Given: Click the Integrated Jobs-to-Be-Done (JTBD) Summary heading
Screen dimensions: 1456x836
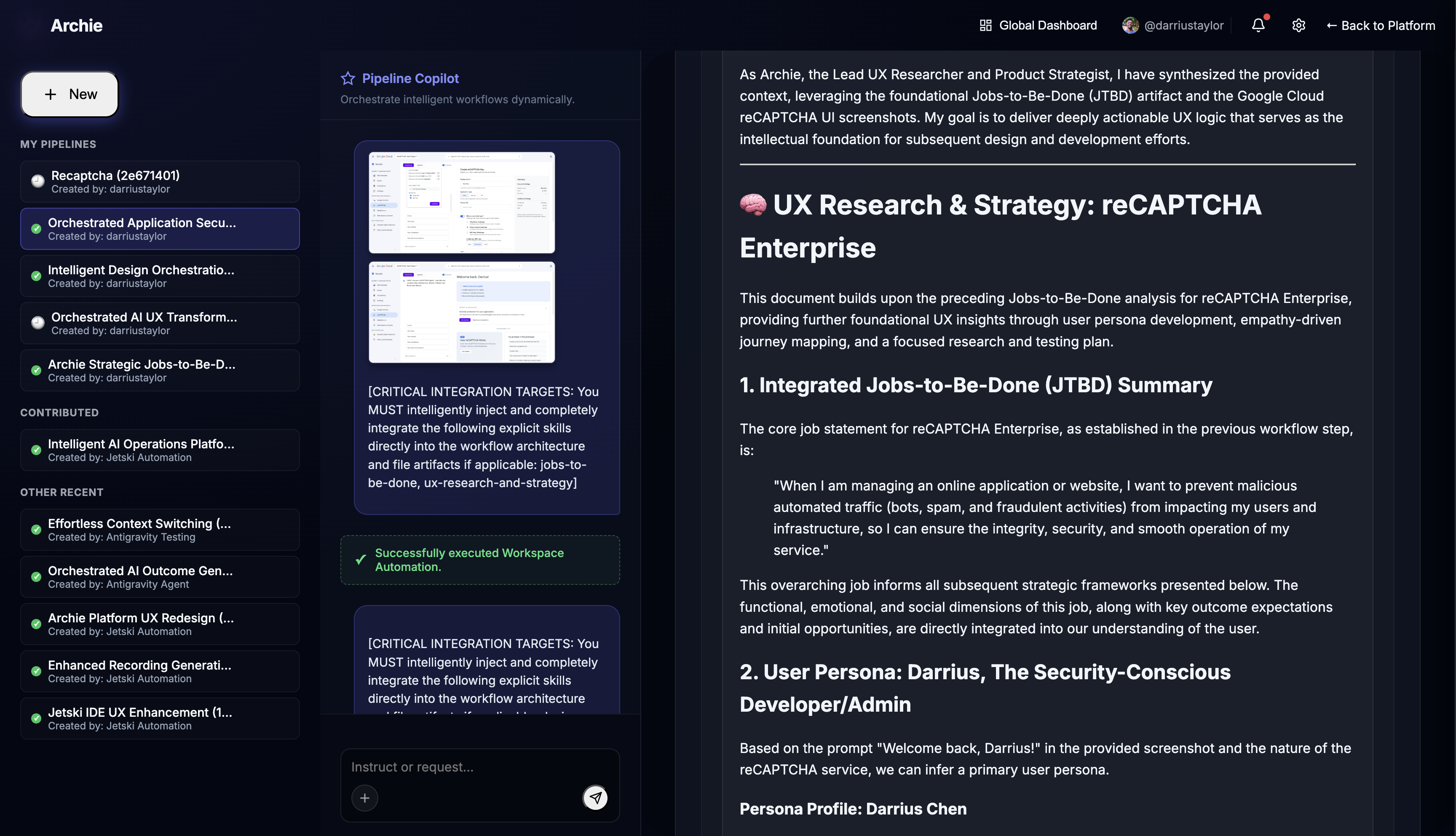Looking at the screenshot, I should point(976,385).
